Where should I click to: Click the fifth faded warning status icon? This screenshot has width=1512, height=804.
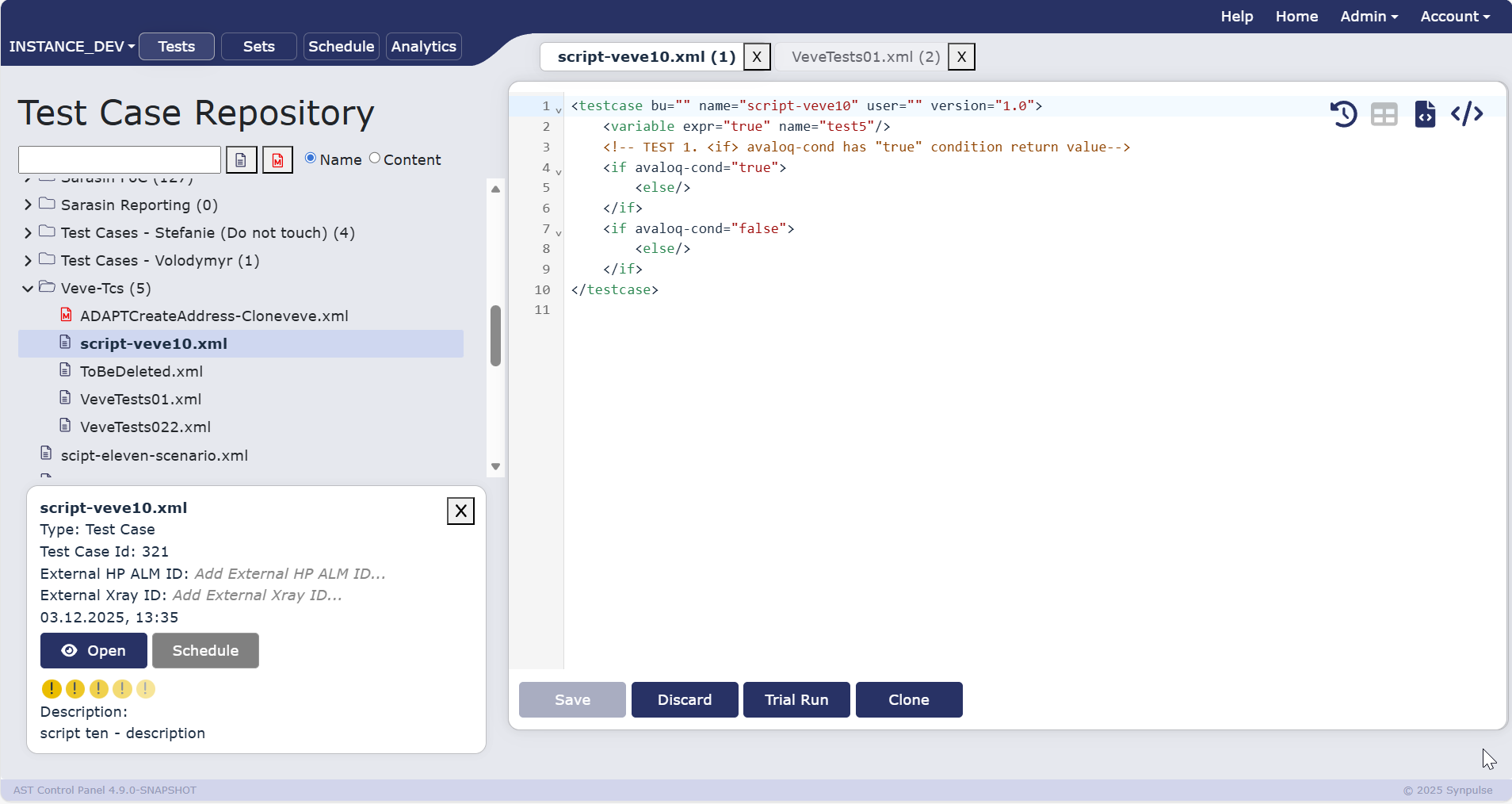[x=146, y=689]
